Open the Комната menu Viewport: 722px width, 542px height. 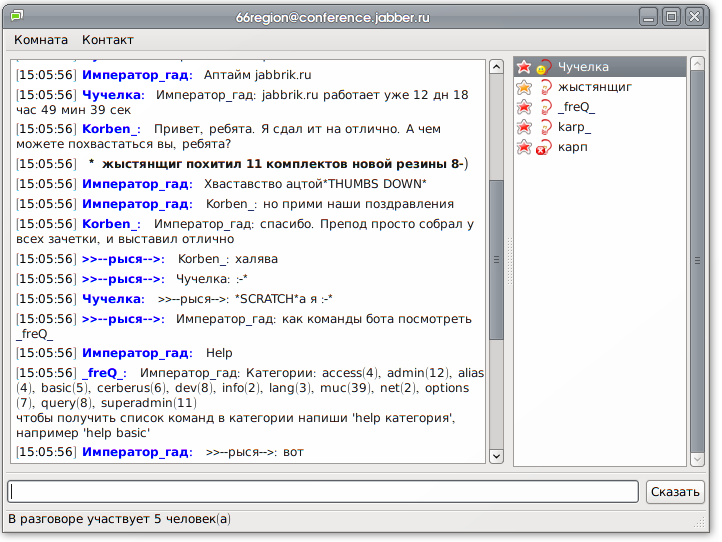click(x=41, y=40)
